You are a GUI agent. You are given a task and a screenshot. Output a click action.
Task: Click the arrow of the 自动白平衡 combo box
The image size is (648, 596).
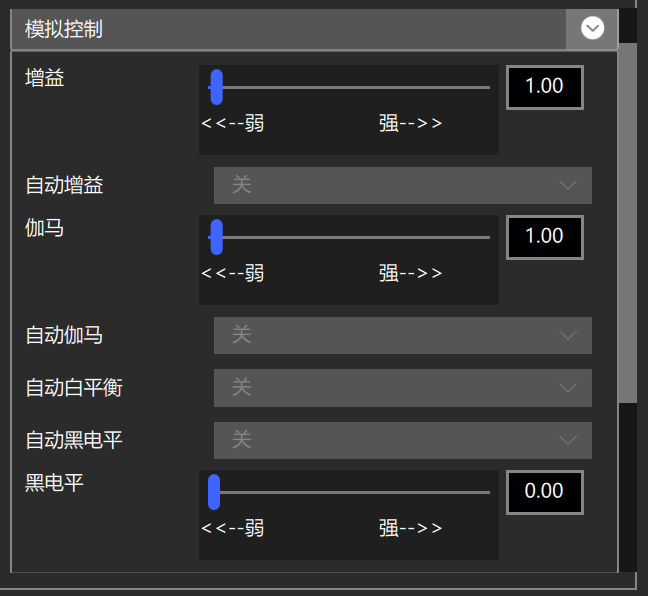tap(568, 387)
